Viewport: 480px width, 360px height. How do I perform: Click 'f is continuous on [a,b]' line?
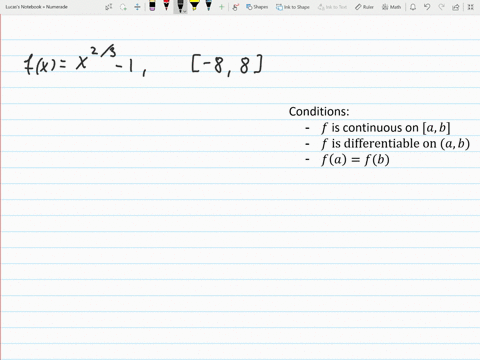386,128
